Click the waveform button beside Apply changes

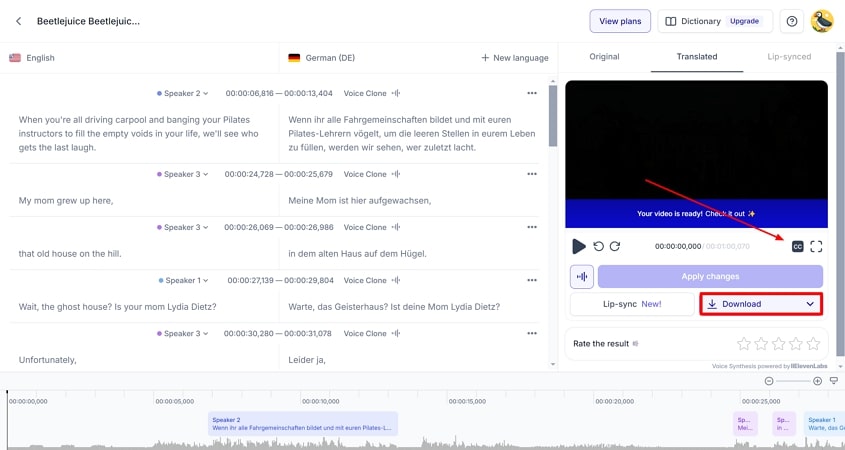point(582,276)
